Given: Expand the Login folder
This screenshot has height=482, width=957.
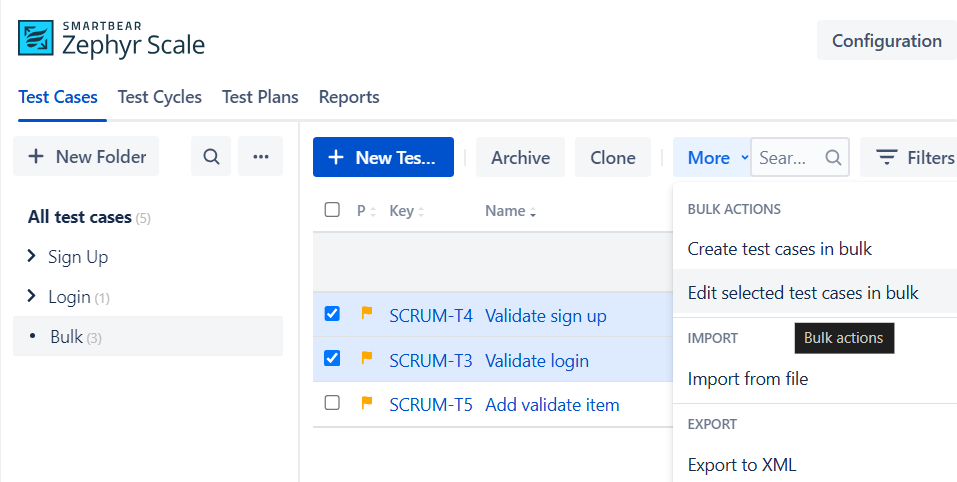Looking at the screenshot, I should pyautogui.click(x=31, y=297).
